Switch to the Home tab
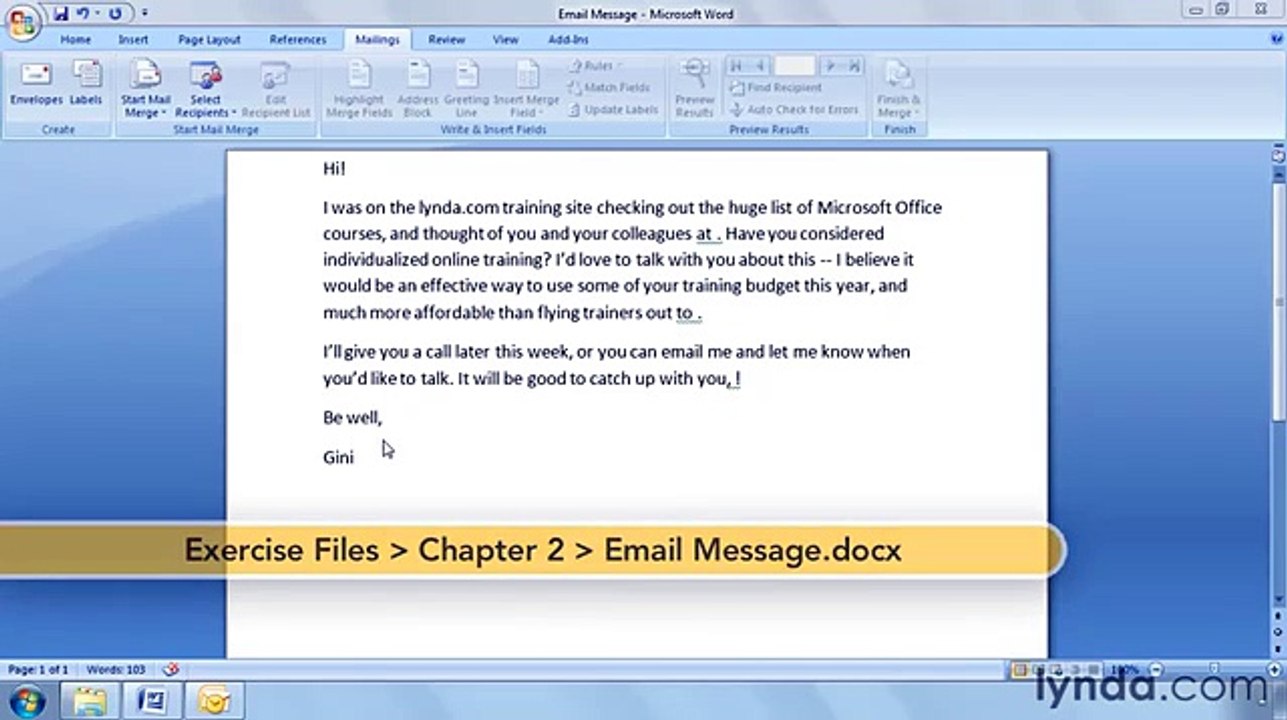The image size is (1287, 720). [76, 40]
